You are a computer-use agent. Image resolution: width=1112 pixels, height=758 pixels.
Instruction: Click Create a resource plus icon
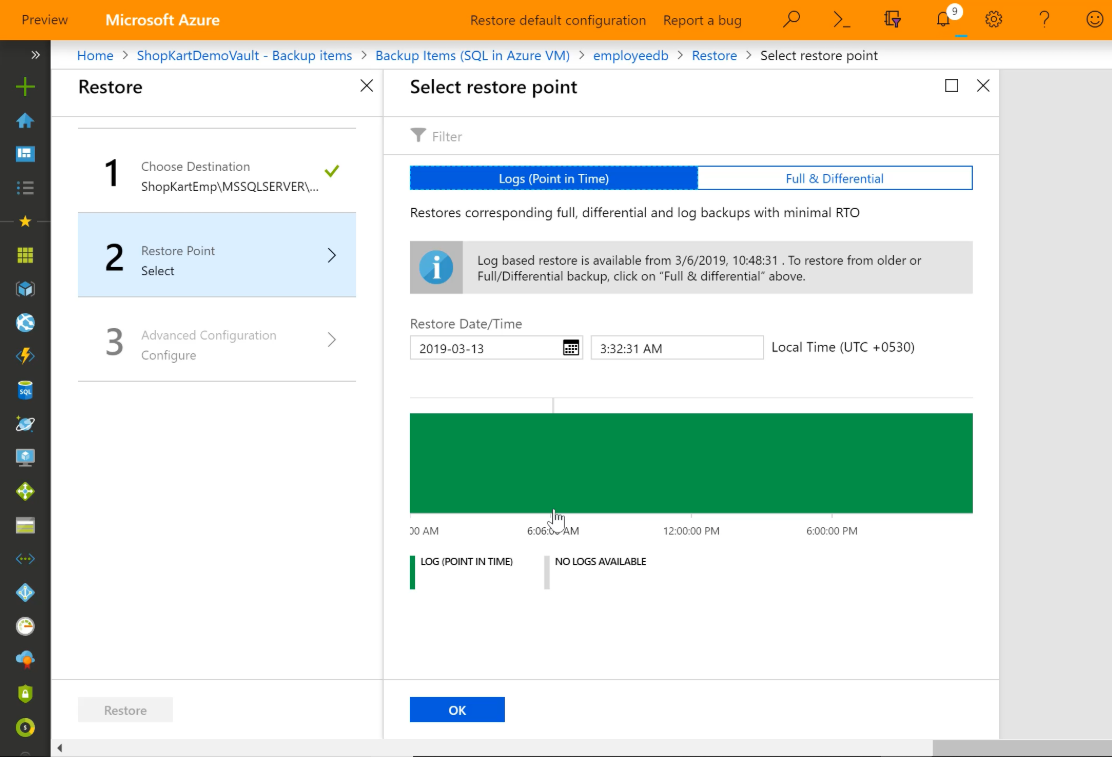[25, 87]
